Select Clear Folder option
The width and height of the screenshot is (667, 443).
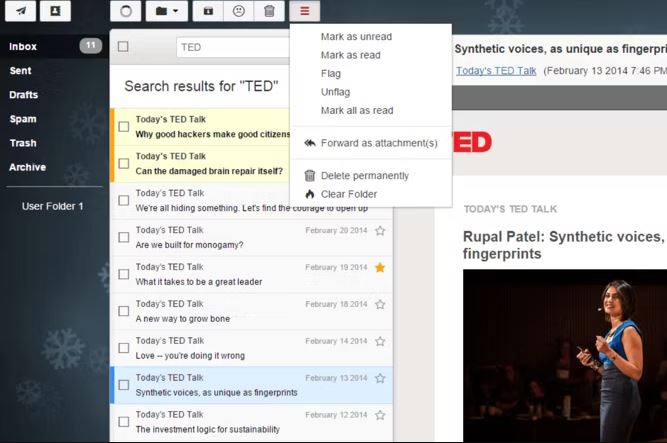(x=349, y=194)
